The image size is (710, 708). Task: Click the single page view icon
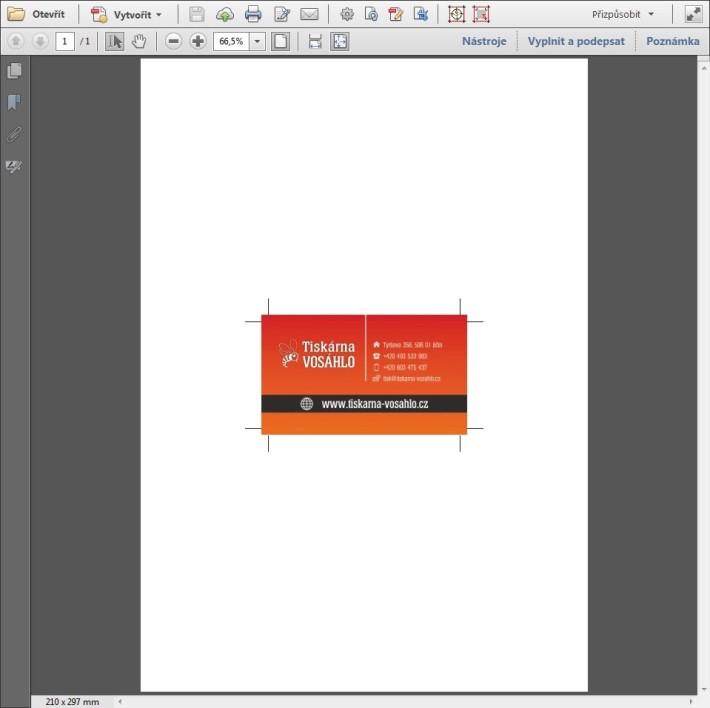coord(280,41)
